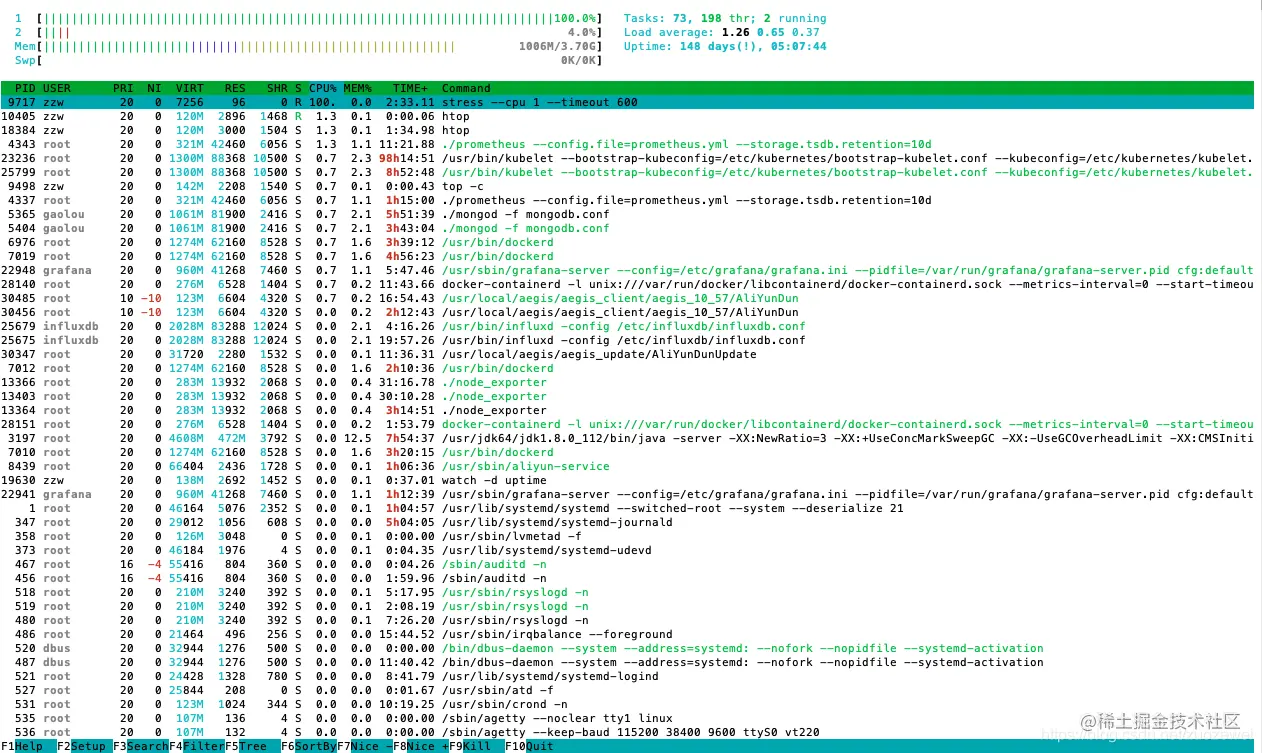Click the Uptime 148 days line
This screenshot has width=1262, height=753.
[x=725, y=46]
